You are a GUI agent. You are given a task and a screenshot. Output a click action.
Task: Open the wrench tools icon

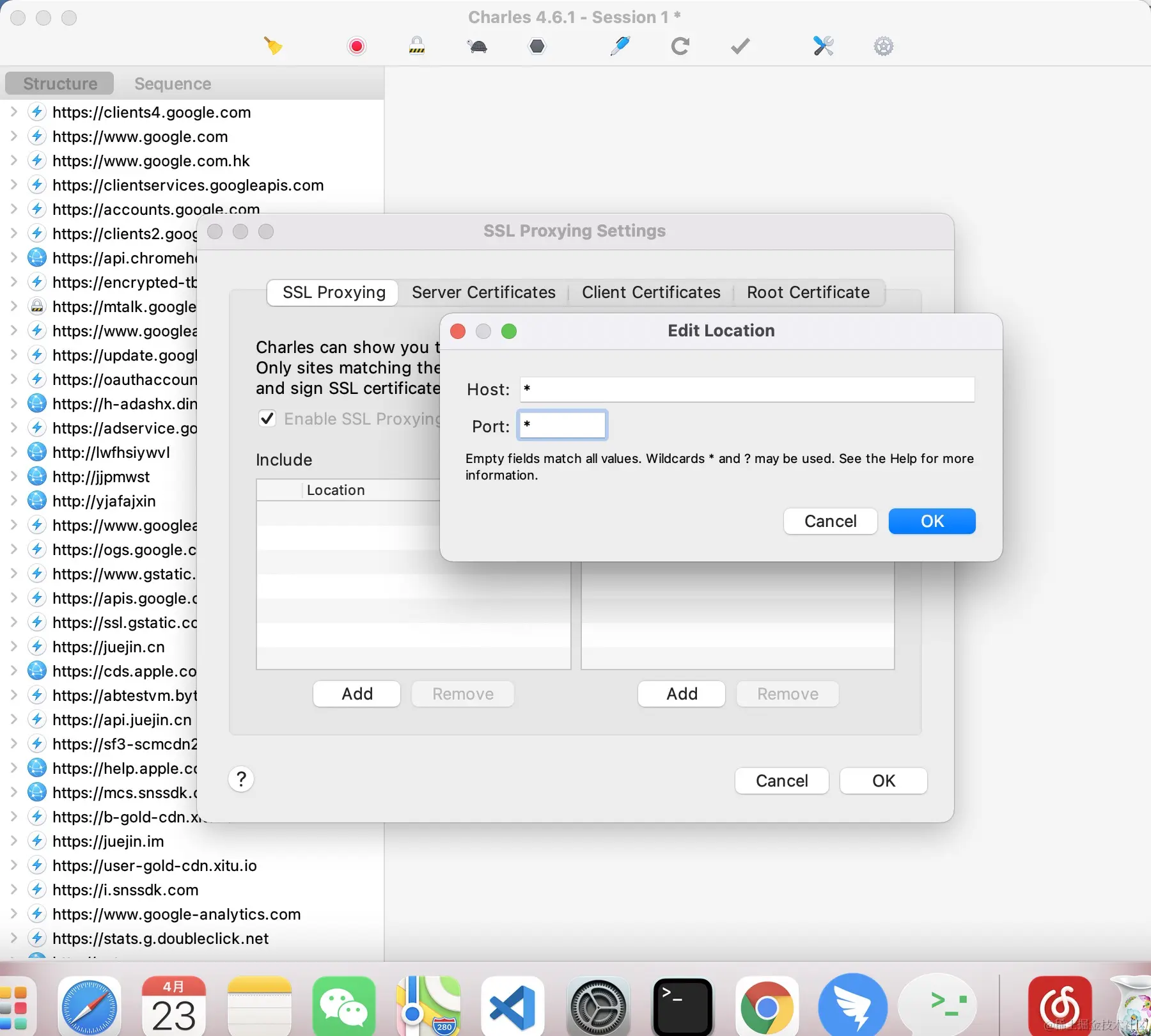click(824, 46)
